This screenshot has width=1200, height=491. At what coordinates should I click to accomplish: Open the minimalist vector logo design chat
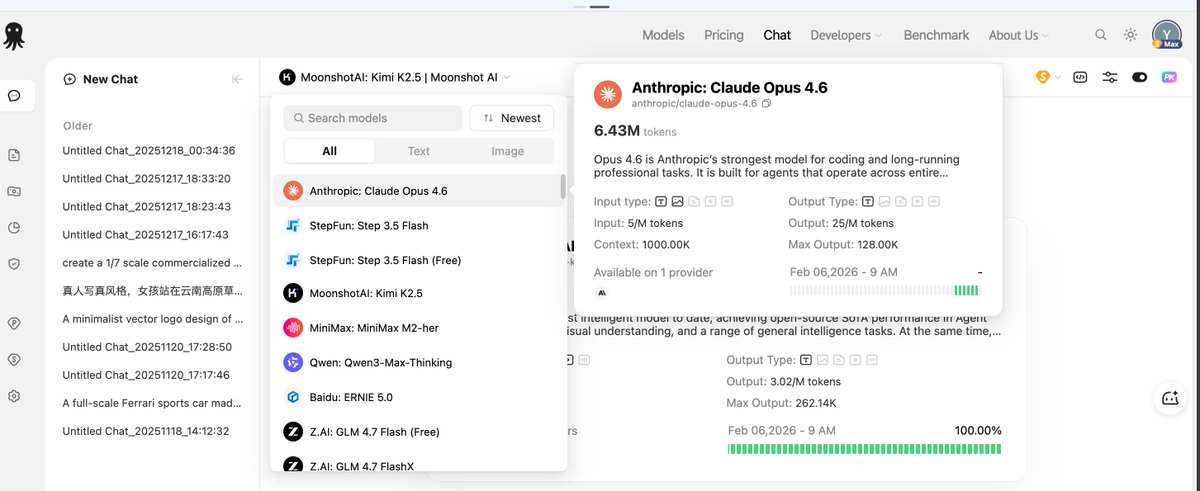[x=152, y=319]
